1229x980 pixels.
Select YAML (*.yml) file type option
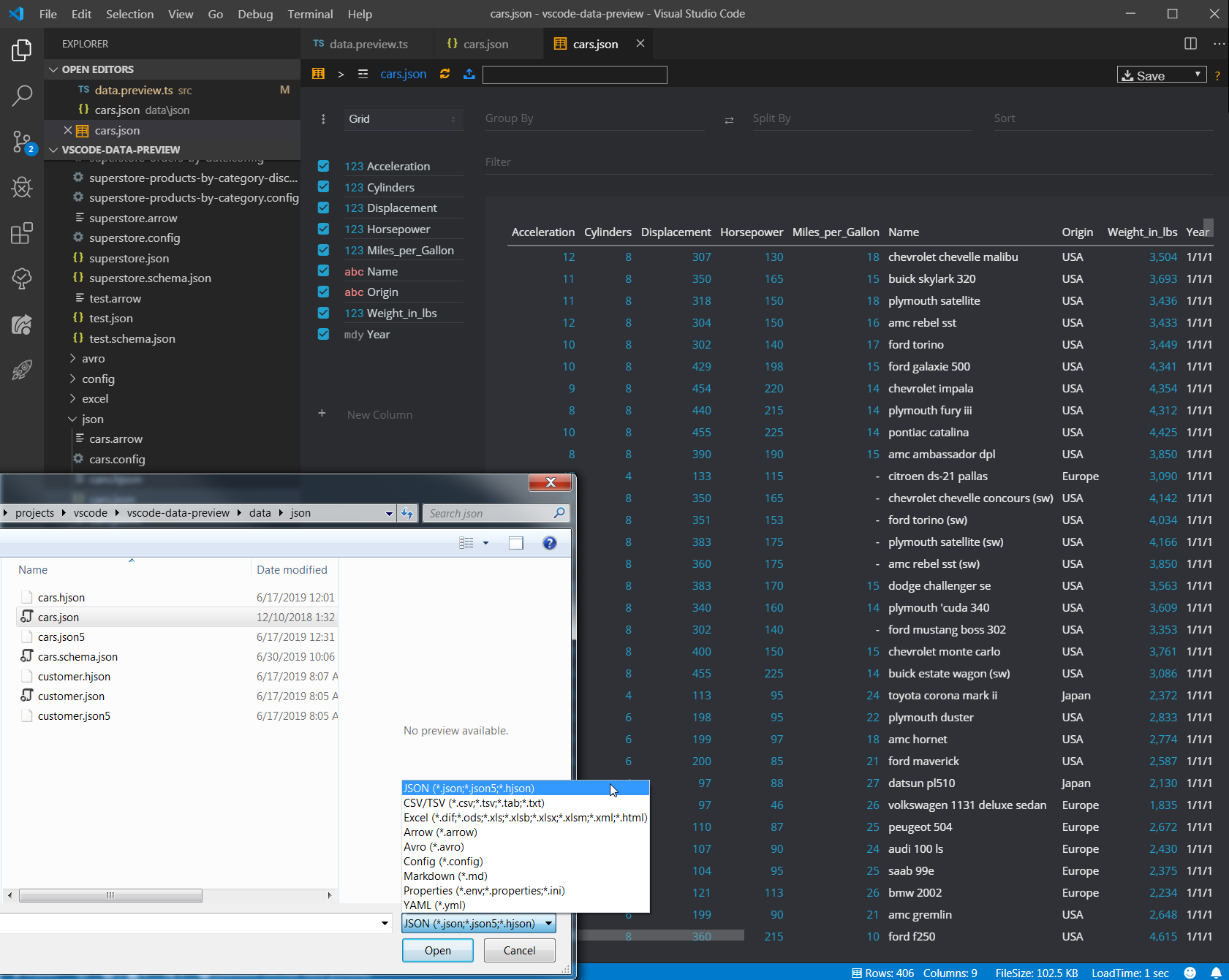coord(525,905)
